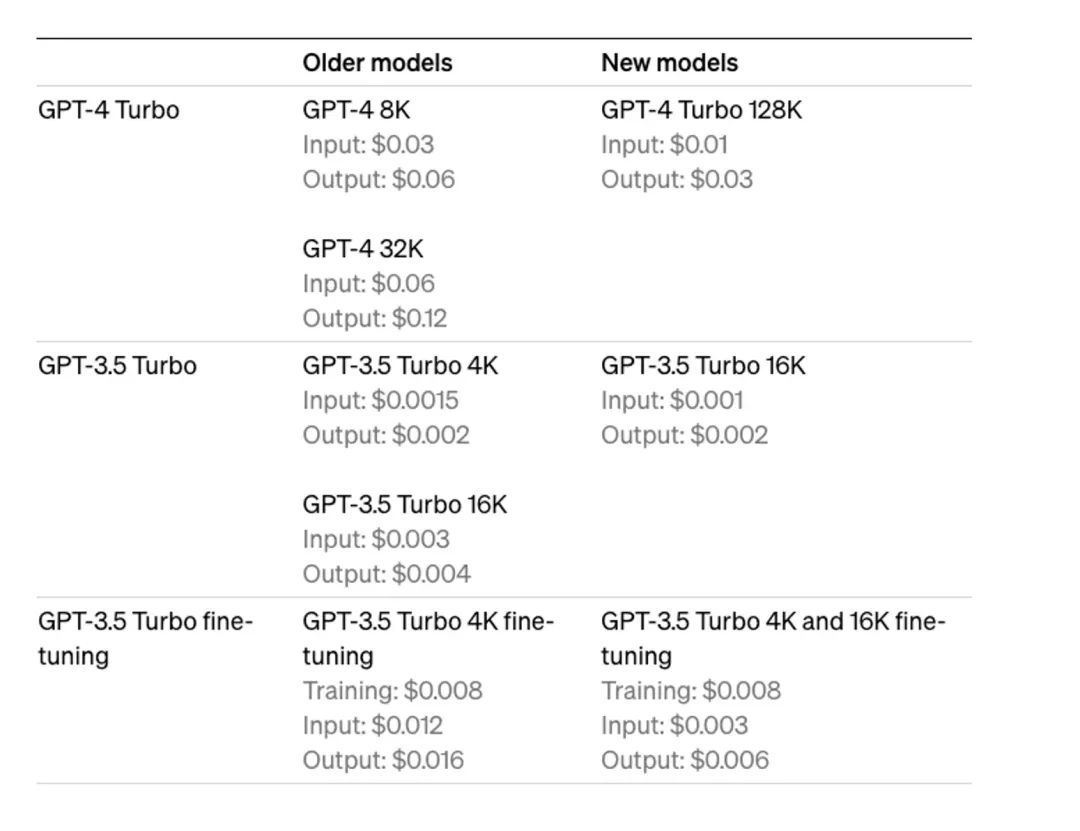Click the Older models column header
Screen dimensions: 1080x831
(377, 63)
